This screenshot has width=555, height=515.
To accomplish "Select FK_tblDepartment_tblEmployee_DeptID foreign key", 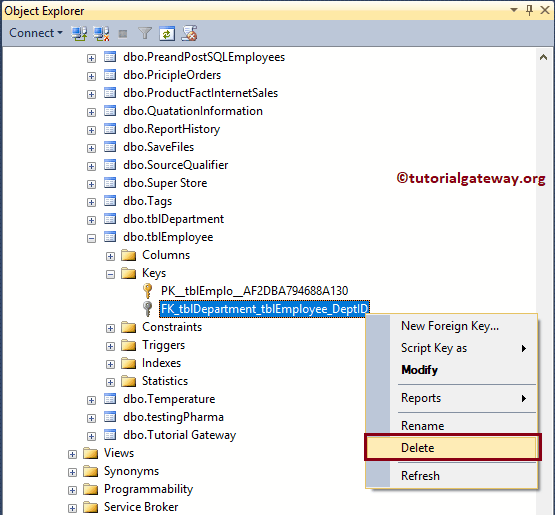I will click(x=264, y=309).
